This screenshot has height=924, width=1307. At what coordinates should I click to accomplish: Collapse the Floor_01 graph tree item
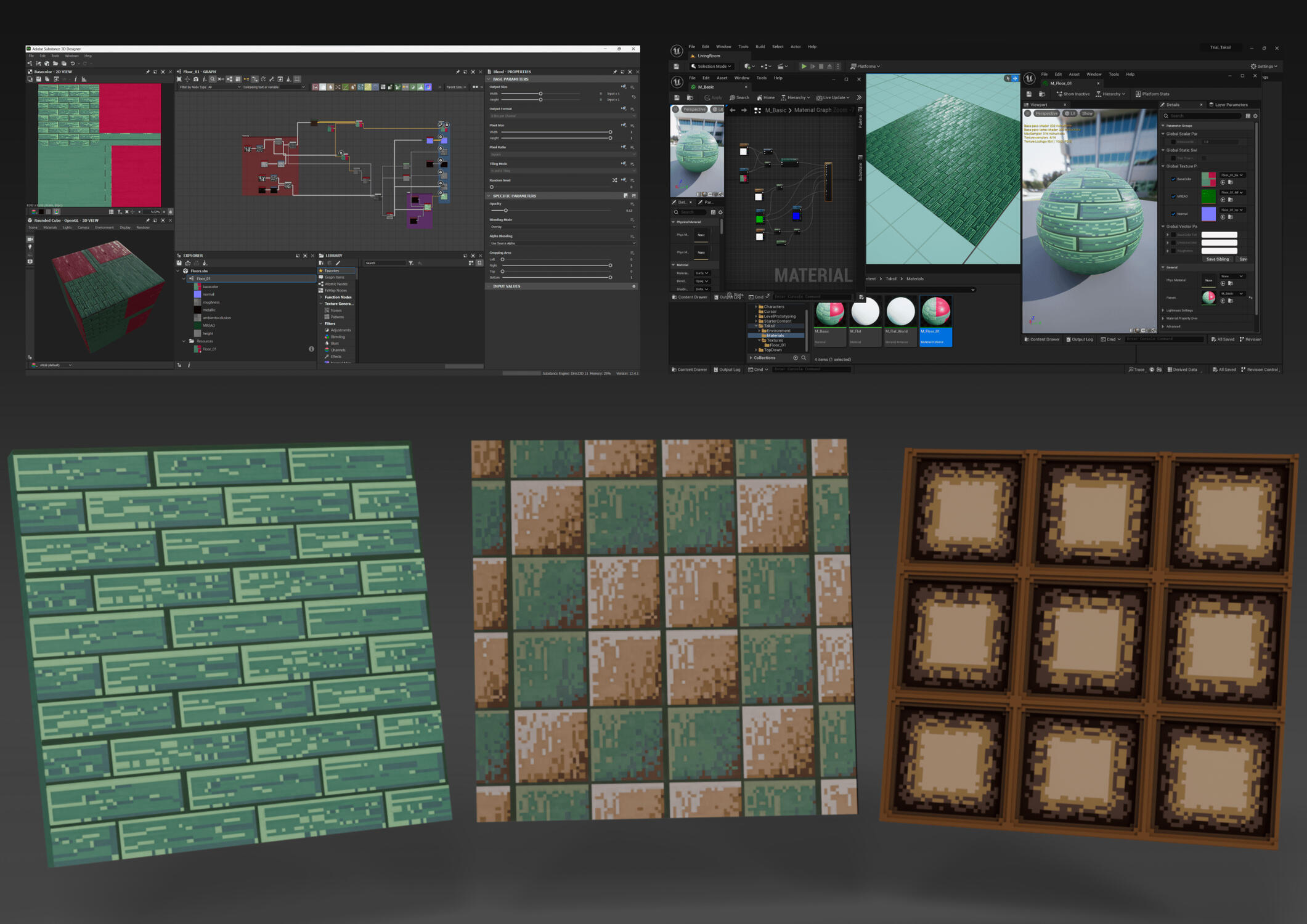point(184,278)
